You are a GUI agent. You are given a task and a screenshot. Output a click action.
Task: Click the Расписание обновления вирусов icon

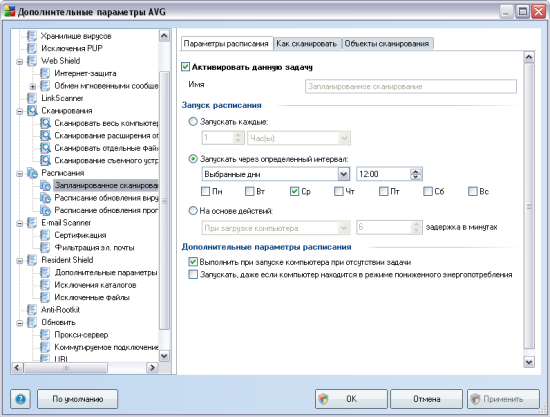coord(45,198)
